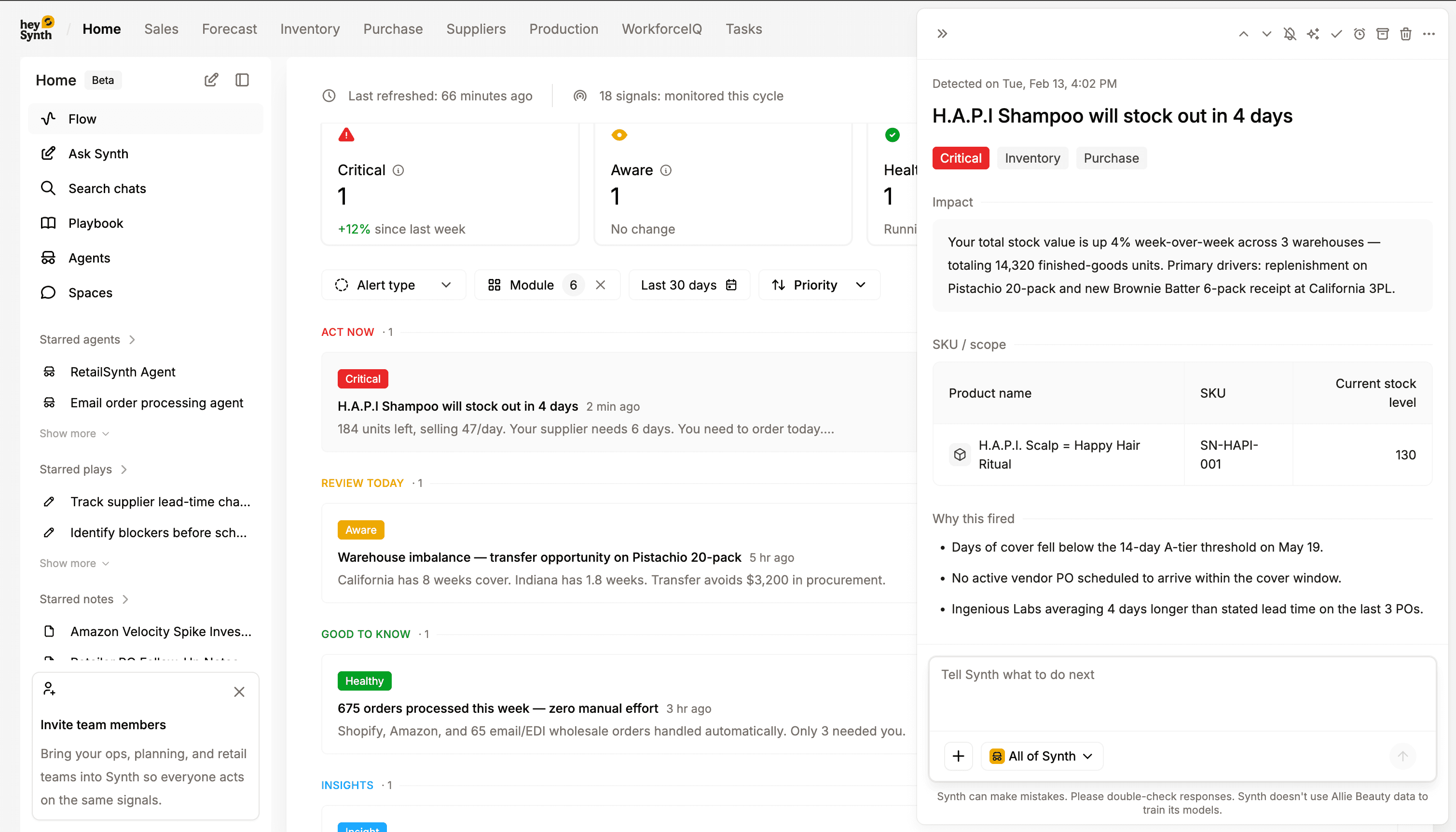The height and width of the screenshot is (832, 1456).
Task: Collapse the detail panel with double chevron
Action: pos(943,34)
